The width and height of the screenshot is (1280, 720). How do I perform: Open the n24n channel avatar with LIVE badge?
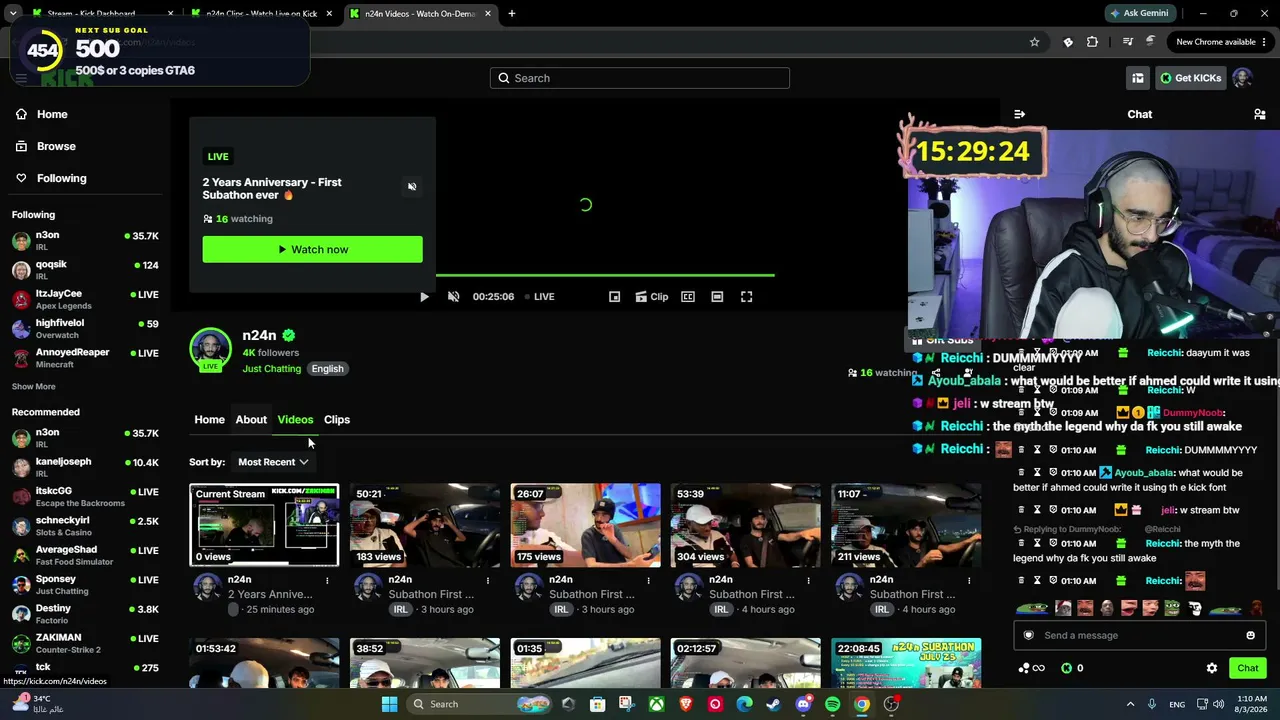click(210, 349)
